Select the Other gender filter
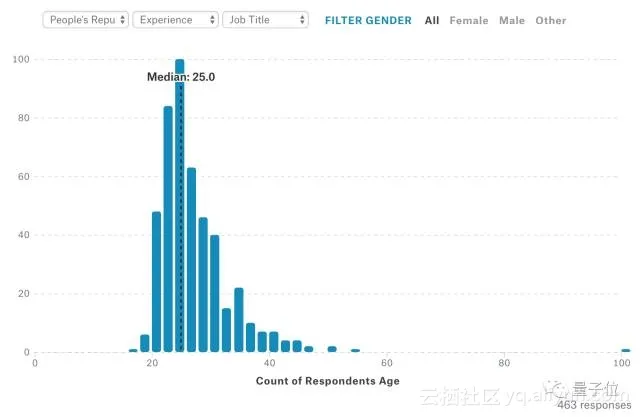This screenshot has height=417, width=640. [x=551, y=20]
